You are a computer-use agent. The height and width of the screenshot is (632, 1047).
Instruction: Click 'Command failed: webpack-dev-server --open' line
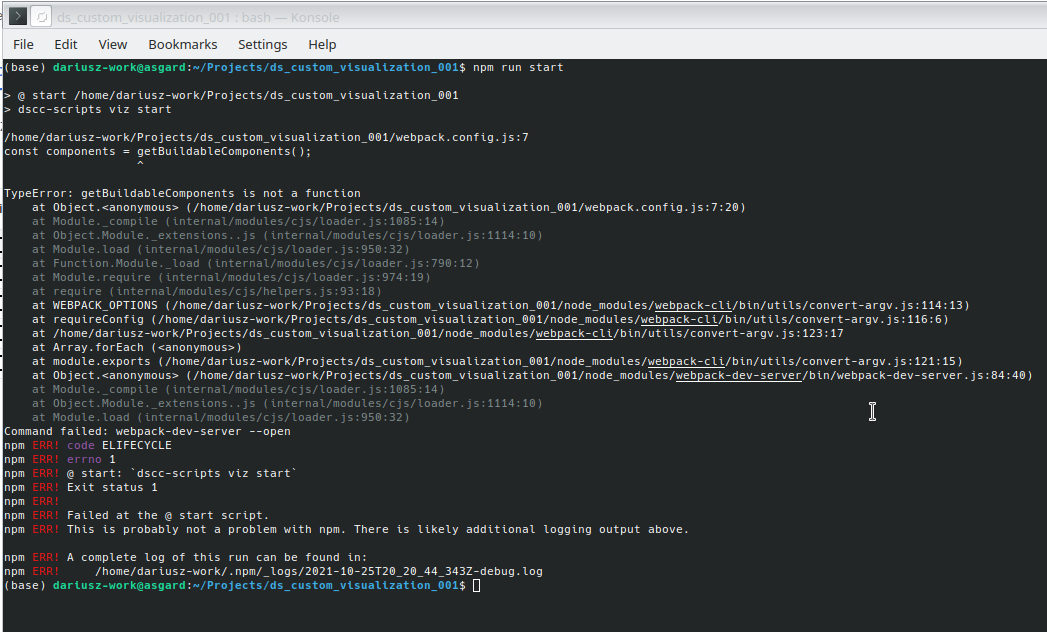click(x=147, y=431)
